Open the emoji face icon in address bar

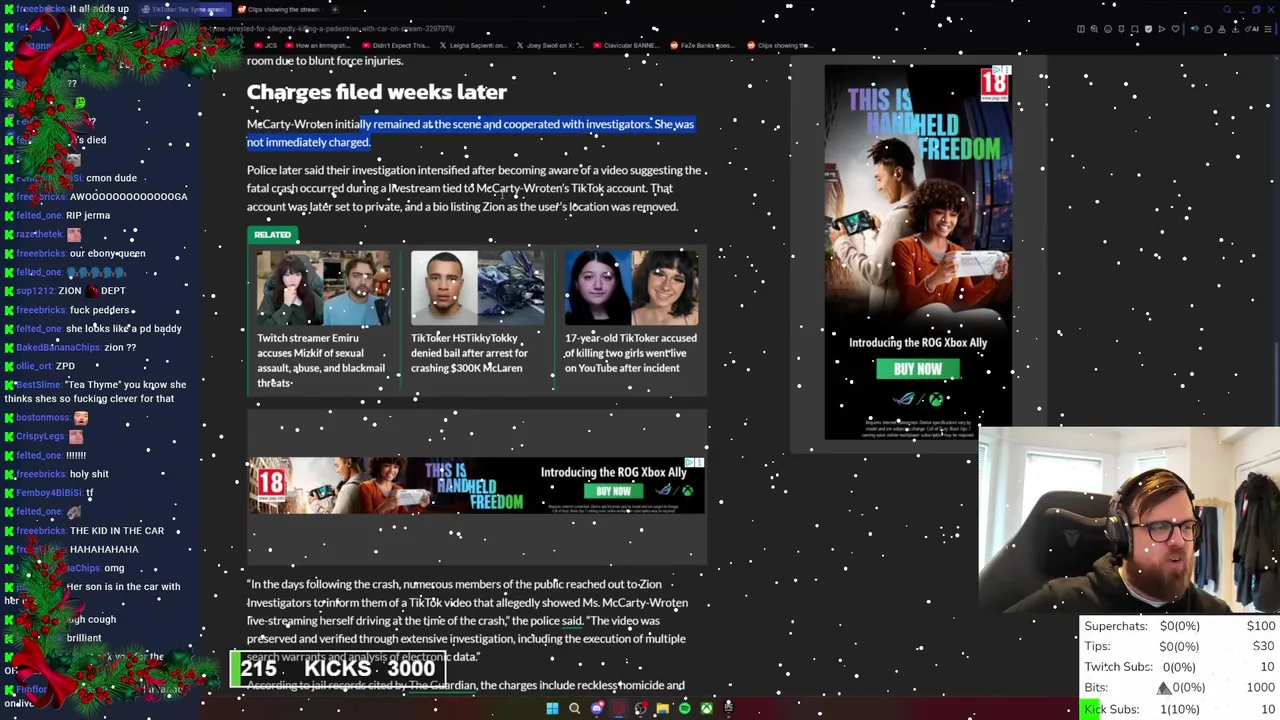click(1108, 29)
